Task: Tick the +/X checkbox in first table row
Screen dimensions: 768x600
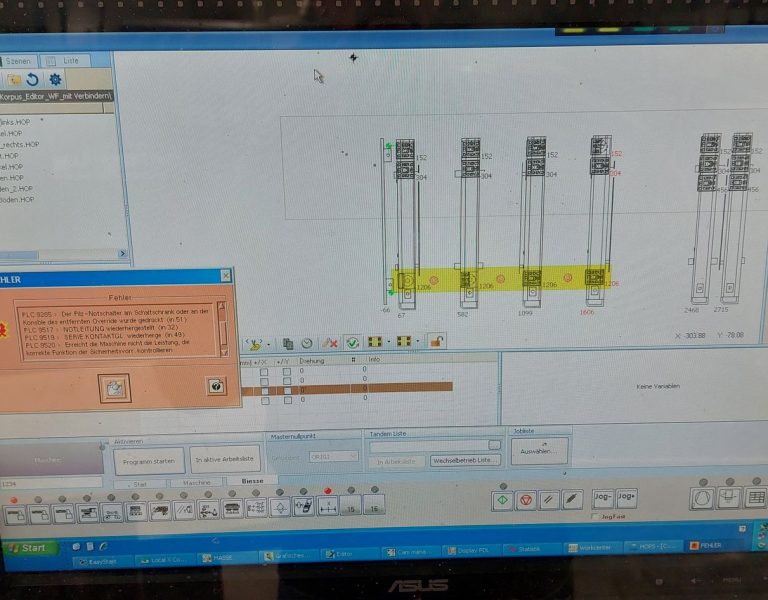Action: tap(264, 372)
